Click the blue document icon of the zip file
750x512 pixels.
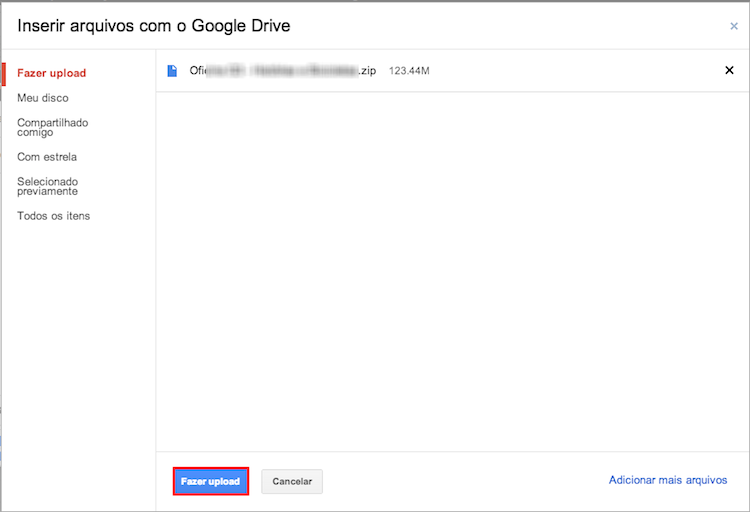172,71
